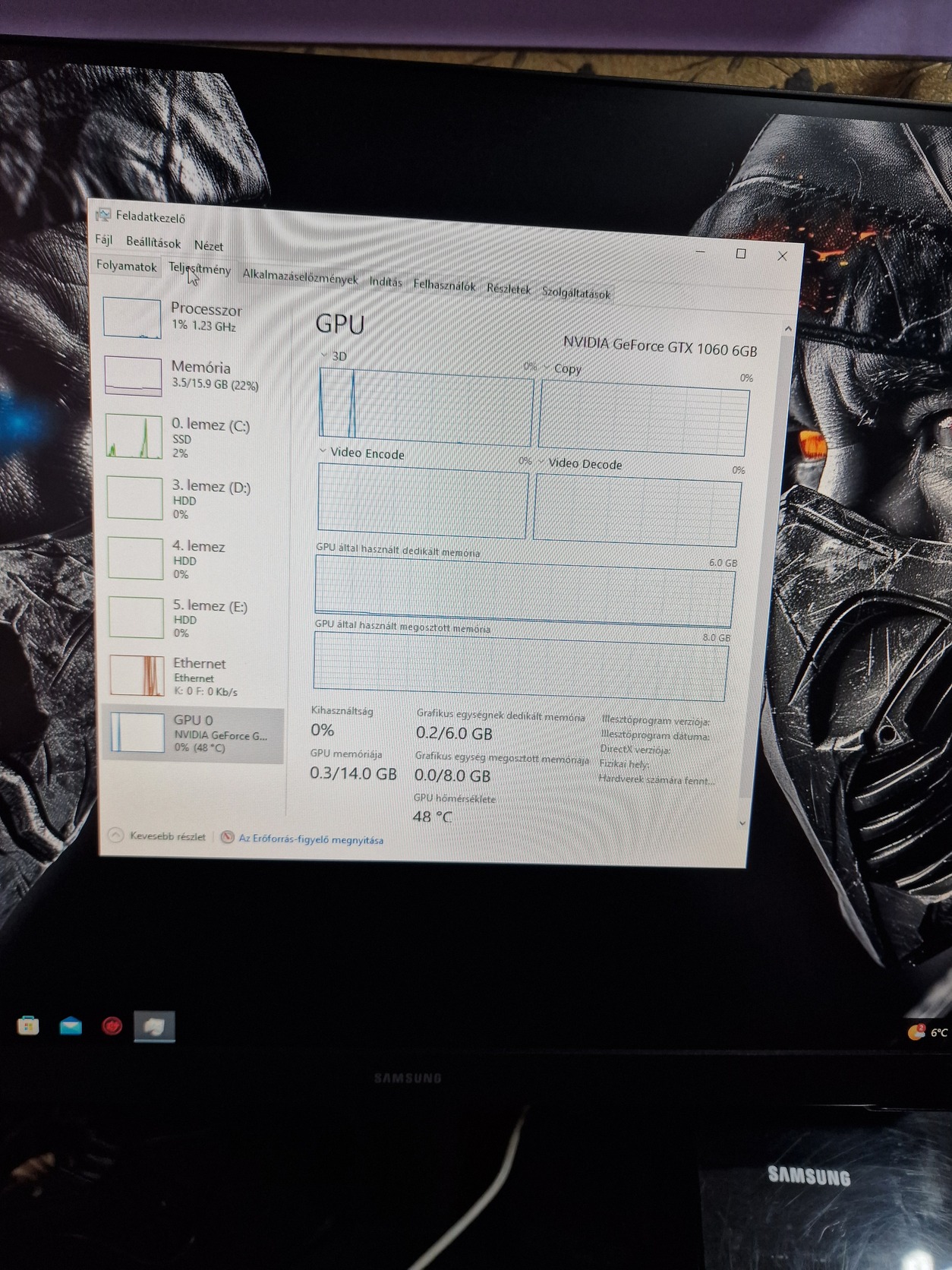
Task: Switch to the Folyamatok tab
Action: click(x=127, y=266)
